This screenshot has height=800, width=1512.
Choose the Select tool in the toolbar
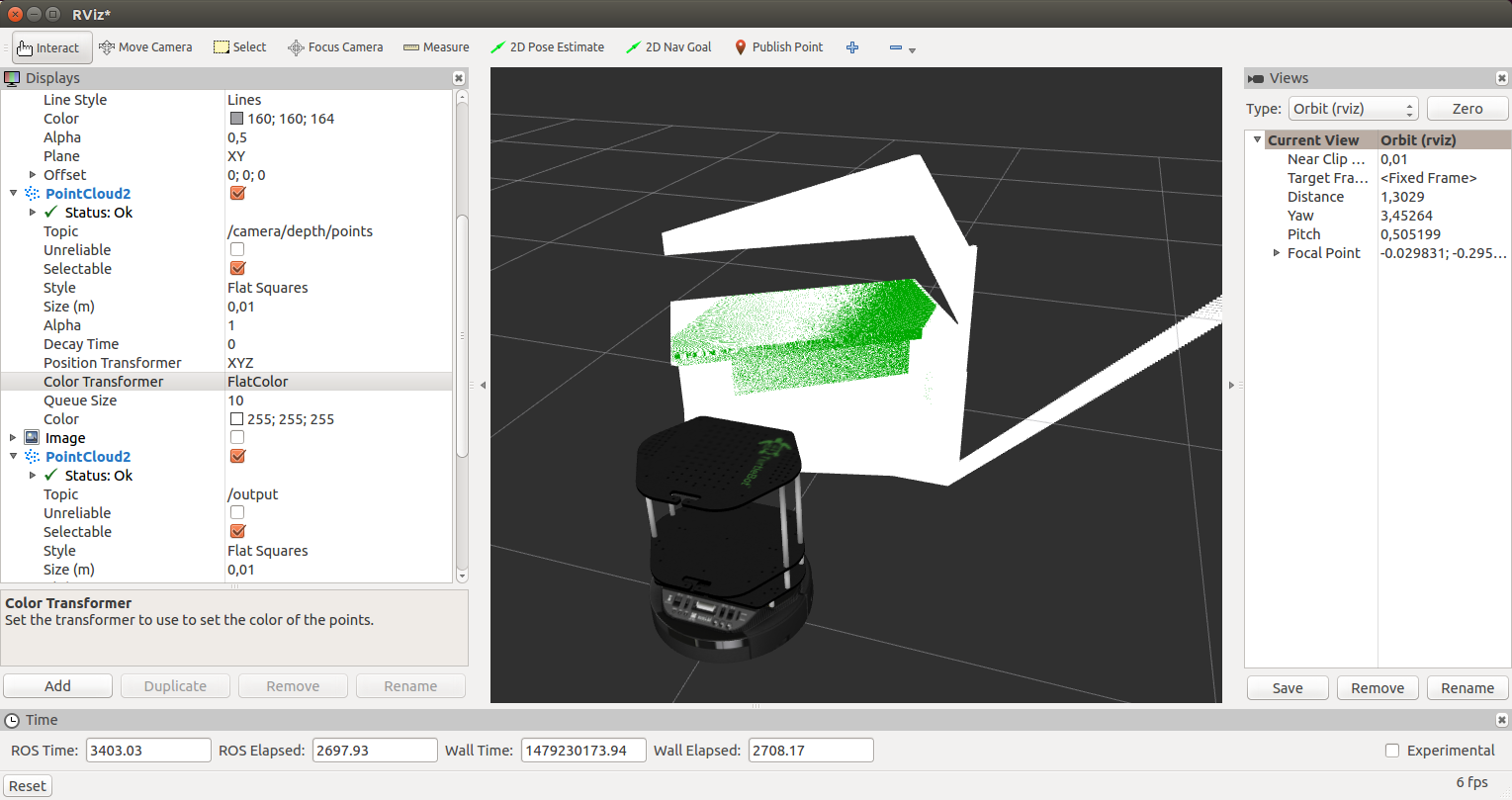pos(240,47)
